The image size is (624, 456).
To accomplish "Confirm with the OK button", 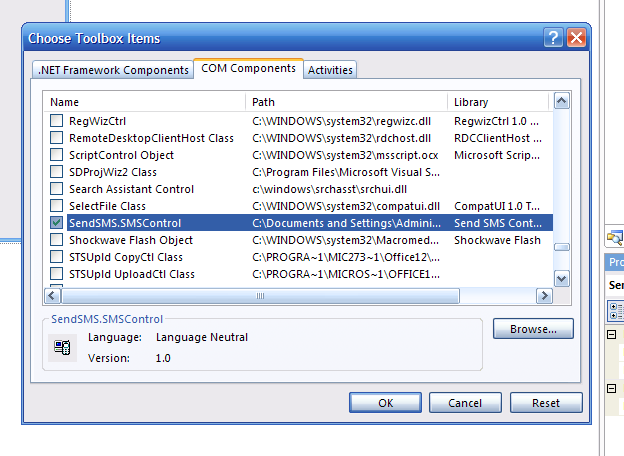I will [x=385, y=403].
